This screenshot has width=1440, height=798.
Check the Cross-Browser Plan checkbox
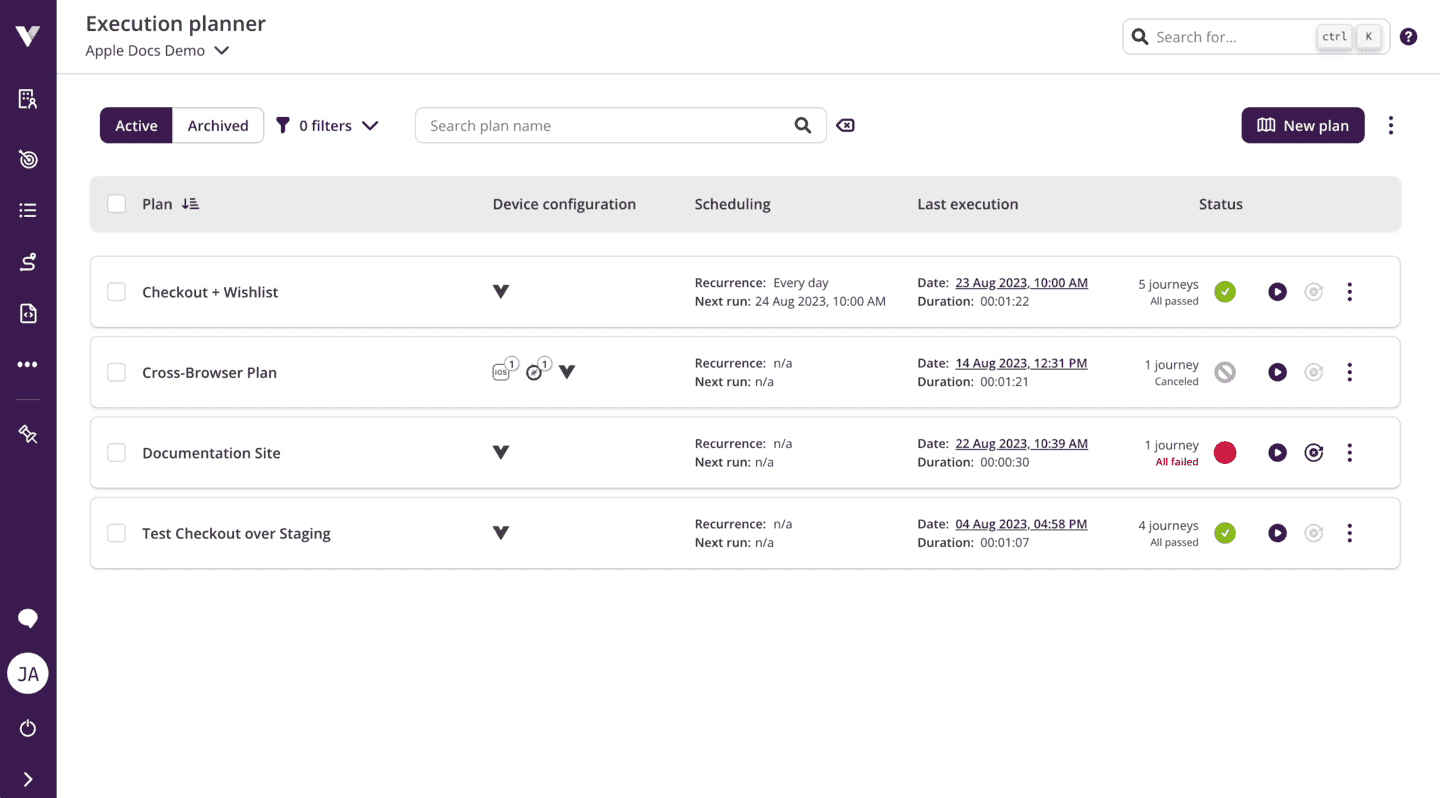tap(116, 371)
